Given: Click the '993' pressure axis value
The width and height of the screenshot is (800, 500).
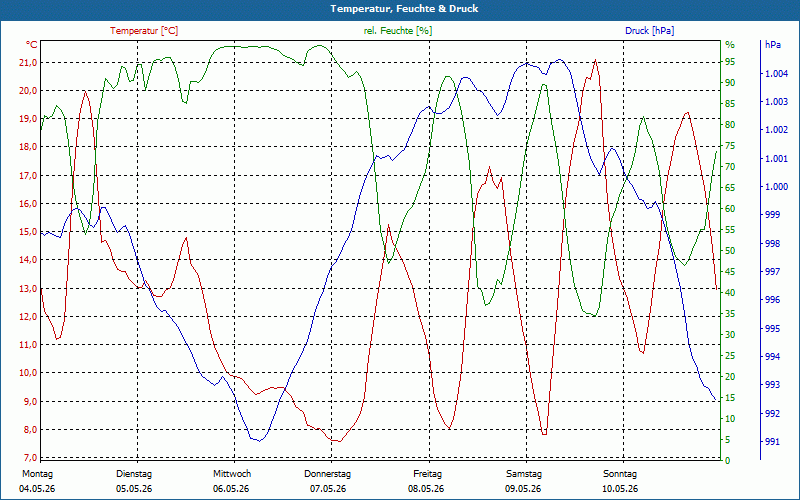Looking at the screenshot, I should [x=772, y=384].
